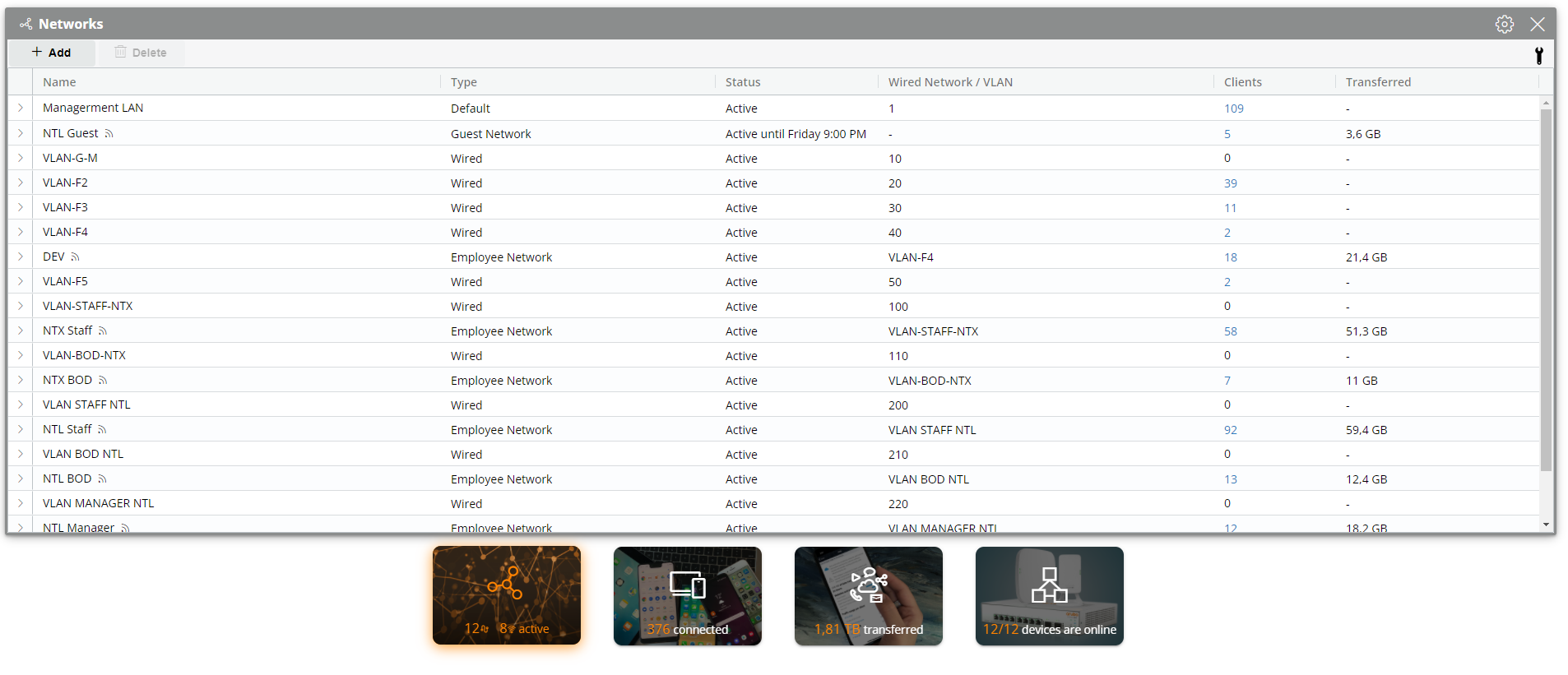
Task: Open the devices are online tile
Action: [x=1050, y=595]
